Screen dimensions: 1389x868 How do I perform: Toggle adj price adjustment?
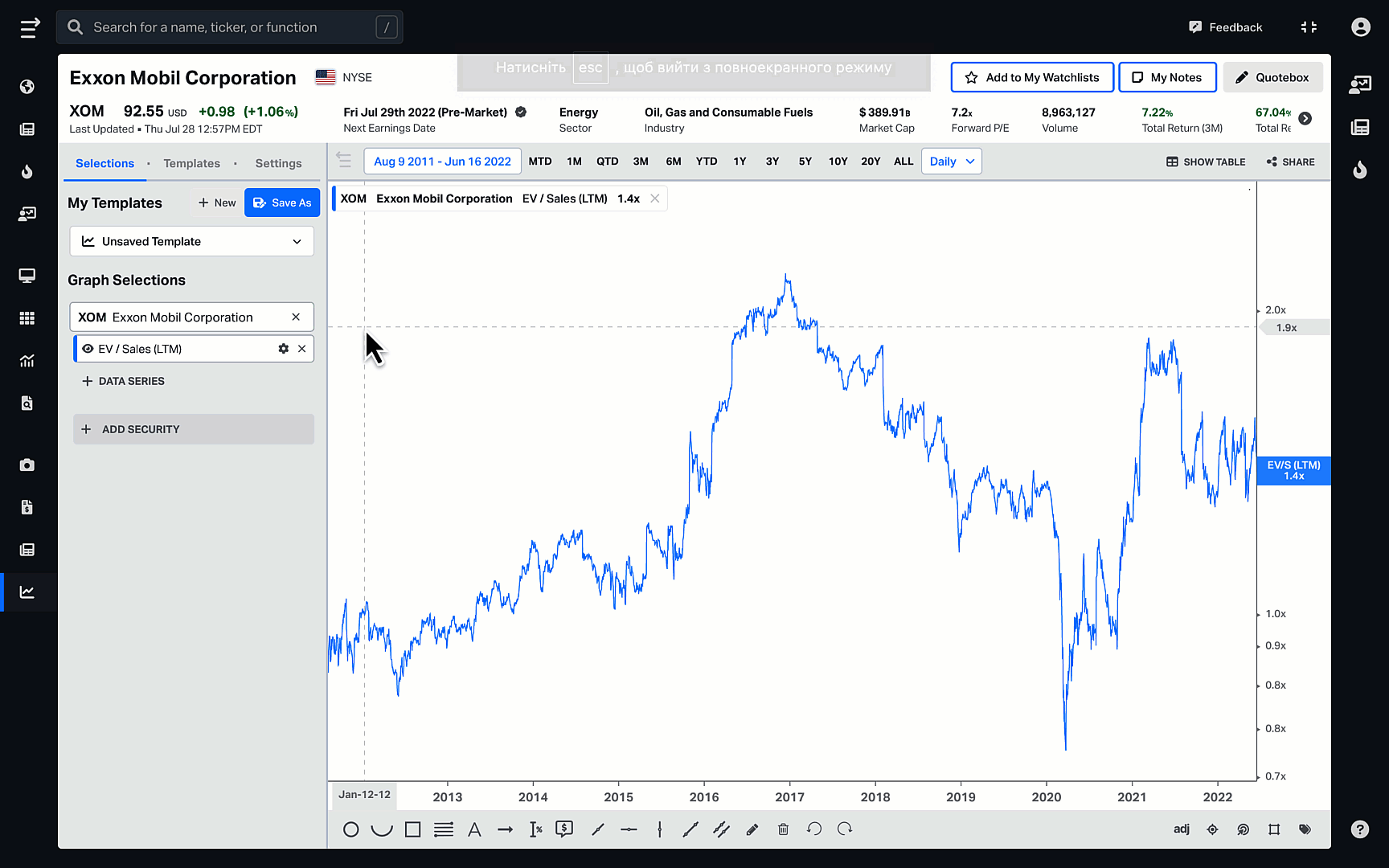[x=1181, y=829]
